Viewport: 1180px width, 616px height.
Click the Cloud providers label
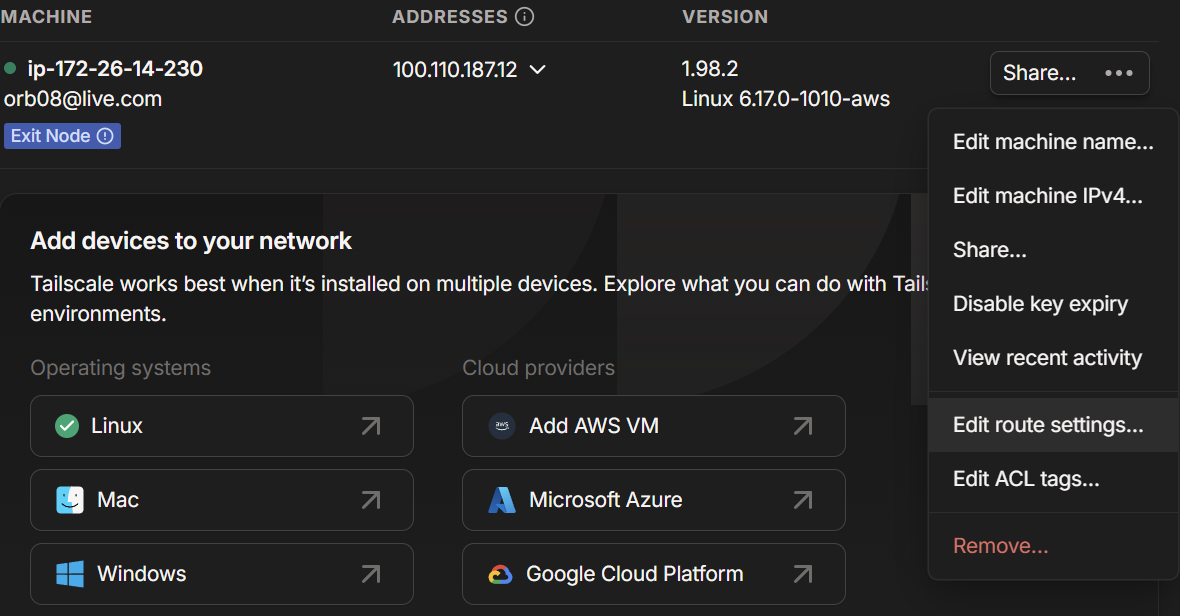538,368
